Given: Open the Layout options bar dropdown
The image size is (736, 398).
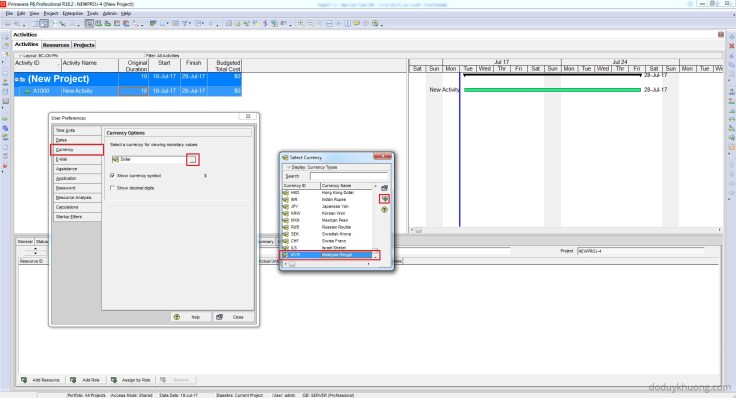Looking at the screenshot, I should pos(20,55).
